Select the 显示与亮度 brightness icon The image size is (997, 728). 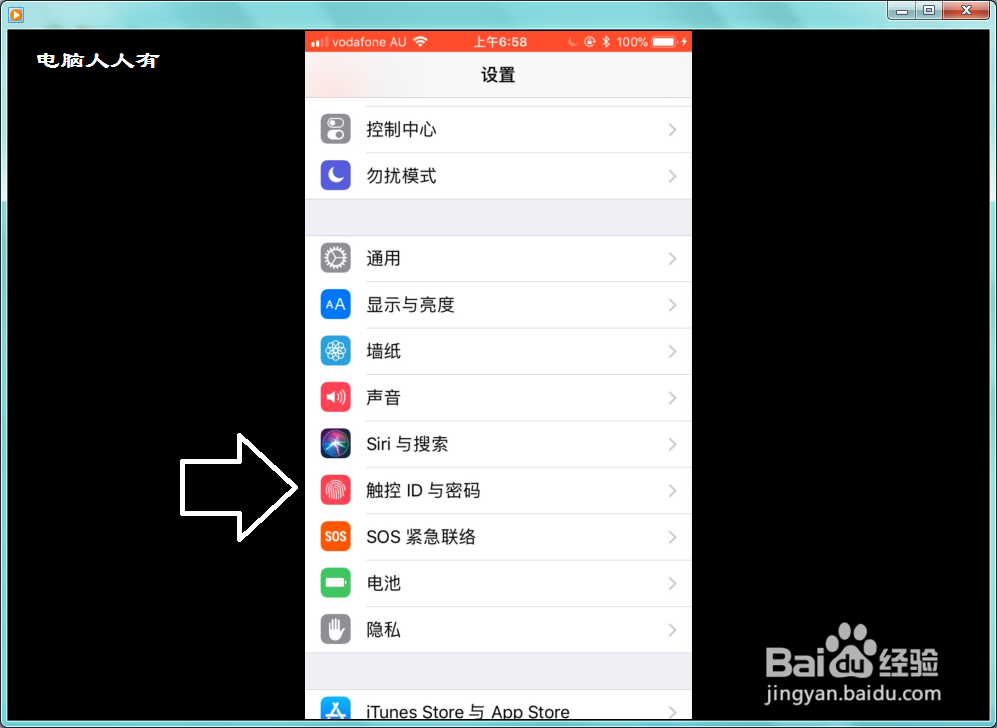click(x=335, y=304)
